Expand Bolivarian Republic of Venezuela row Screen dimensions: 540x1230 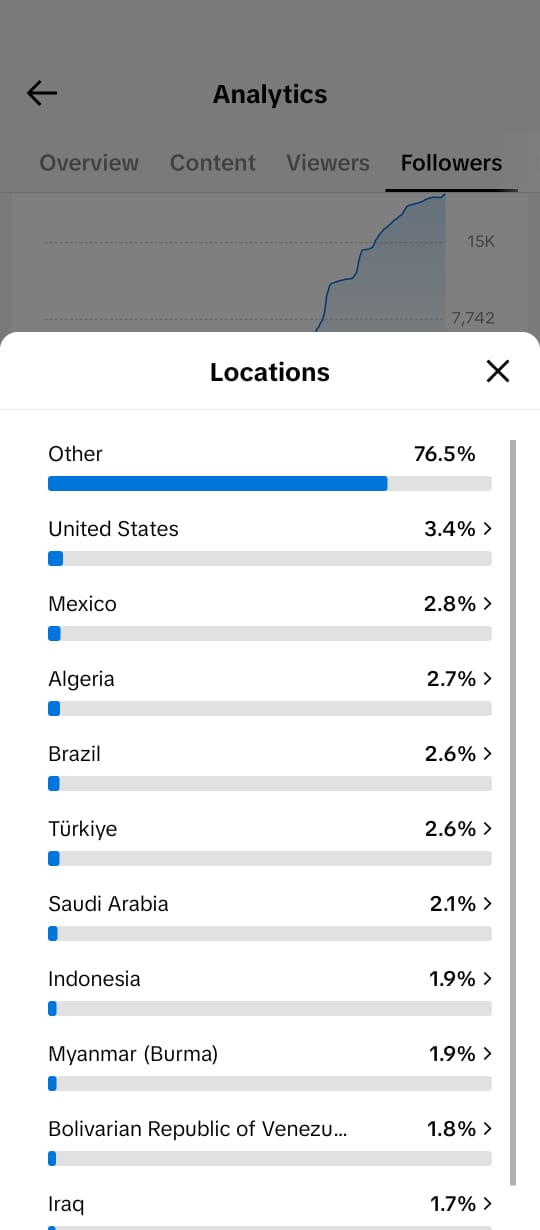coord(270,1141)
